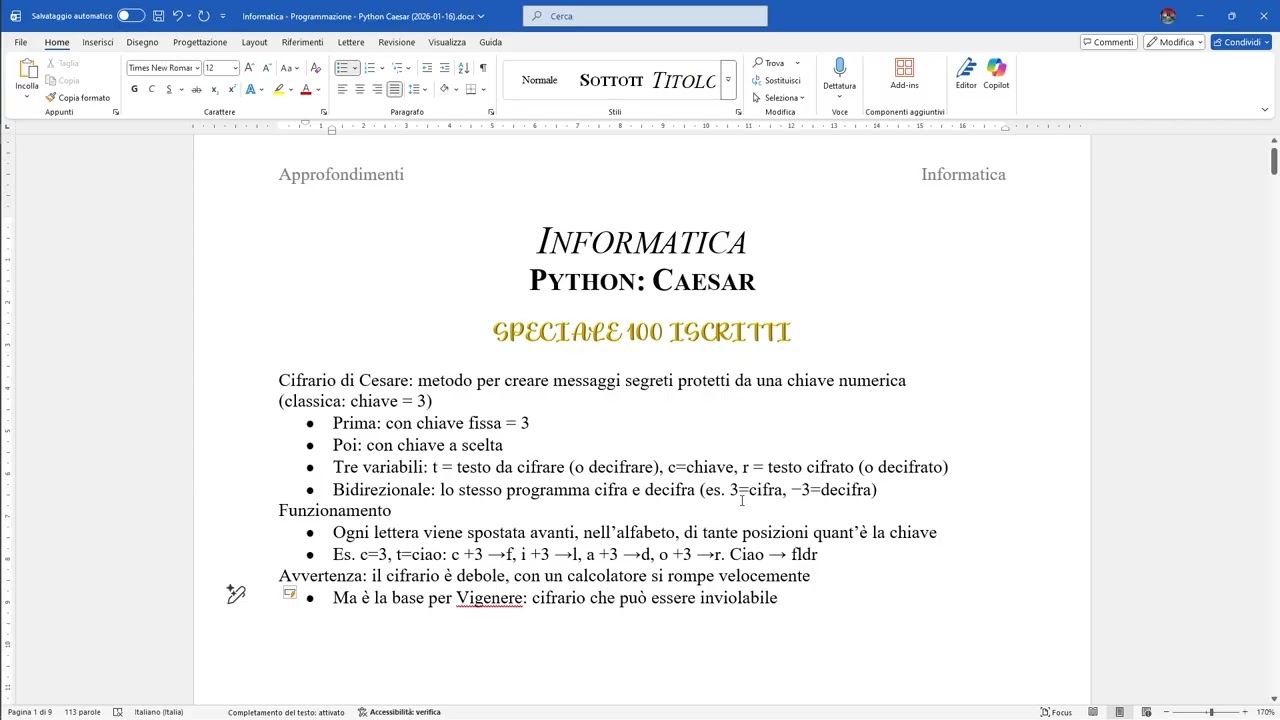Toggle Focus mode in the status bar
Screen dimensions: 1280x720
pos(1056,712)
